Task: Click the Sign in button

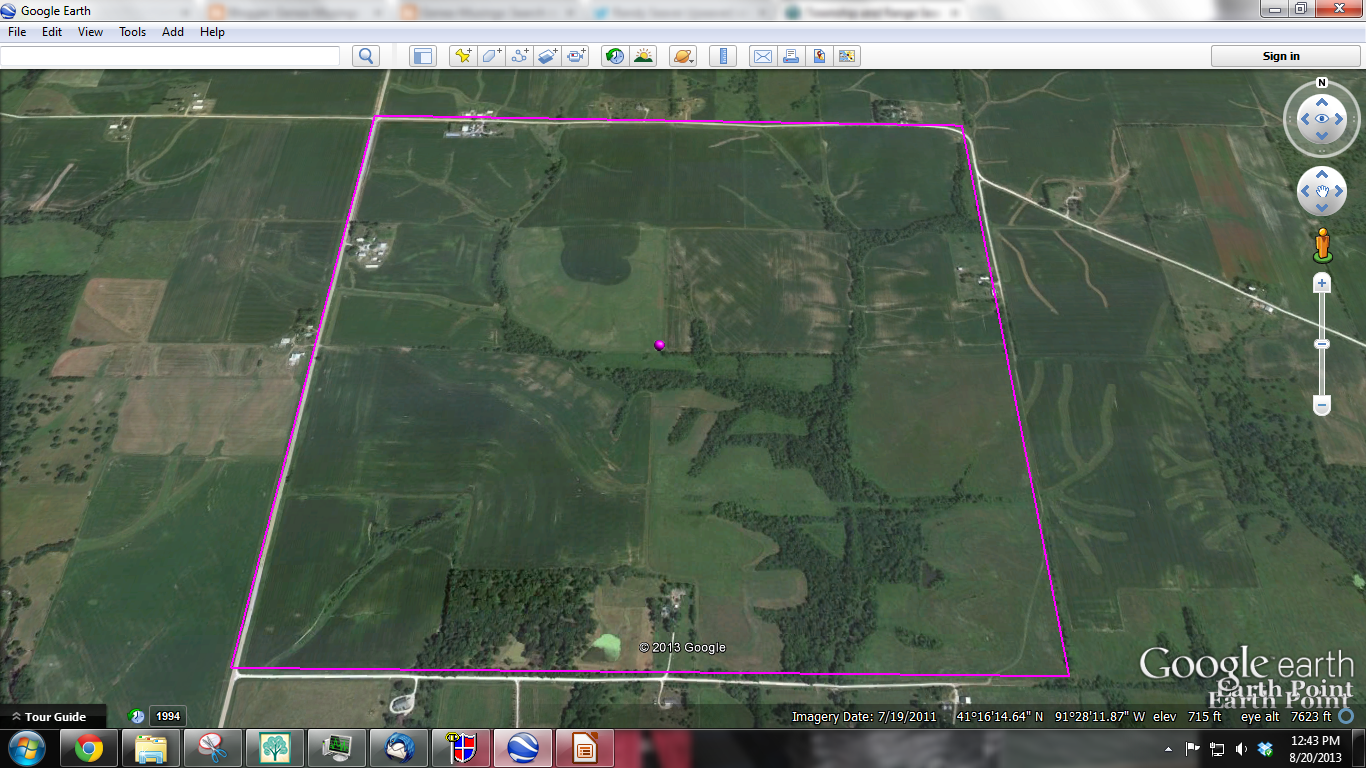Action: pos(1283,56)
